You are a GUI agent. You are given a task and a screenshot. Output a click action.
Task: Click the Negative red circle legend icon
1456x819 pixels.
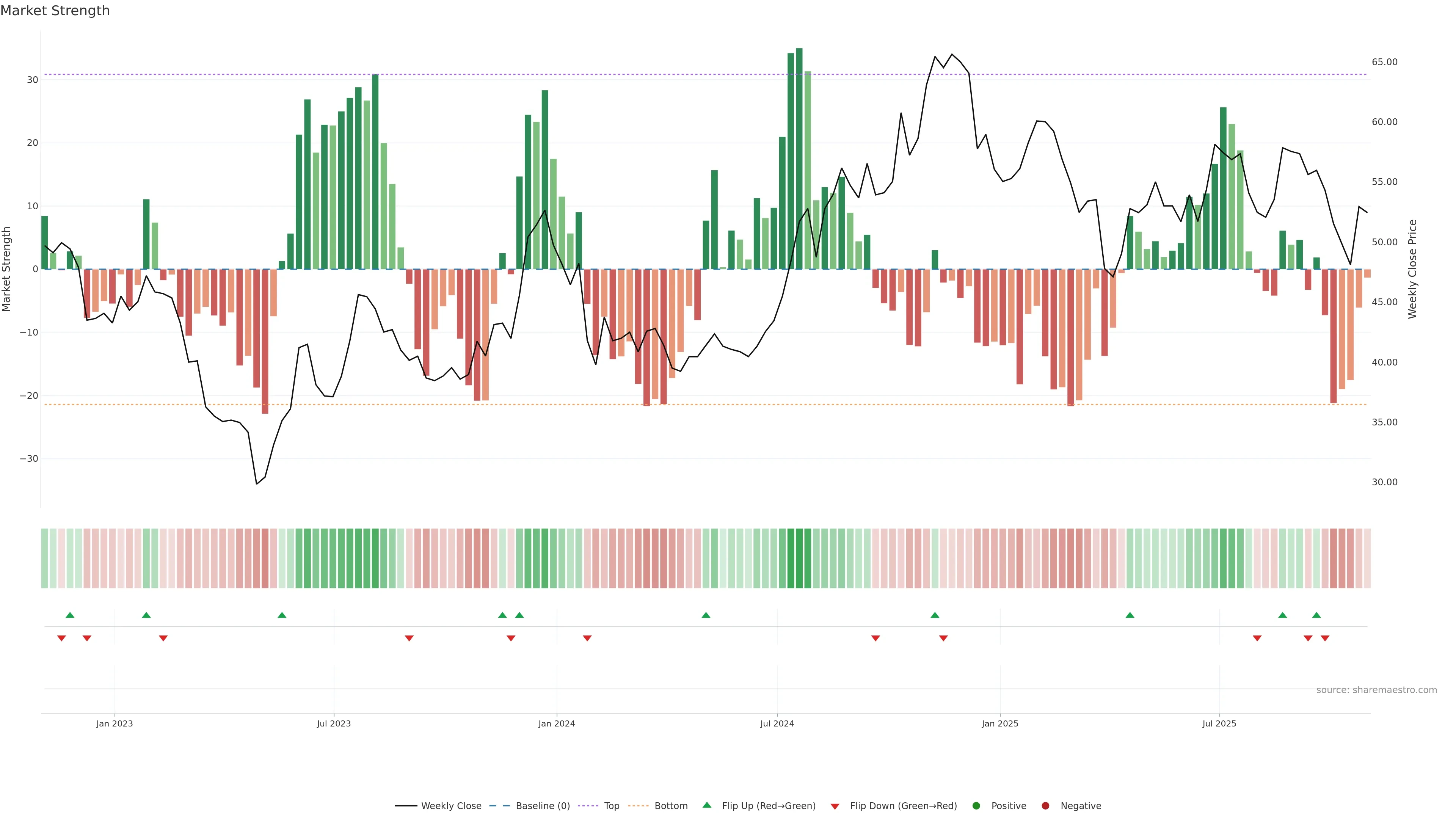1045,806
